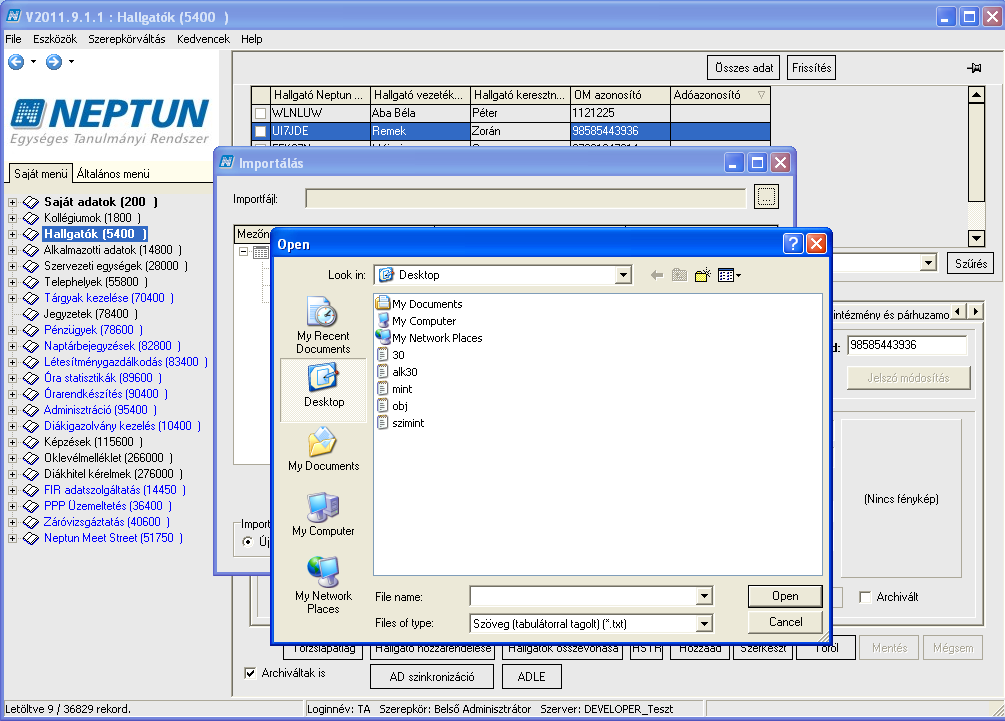Click the help question mark in Open dialog
This screenshot has height=721, width=1005.
pos(793,244)
